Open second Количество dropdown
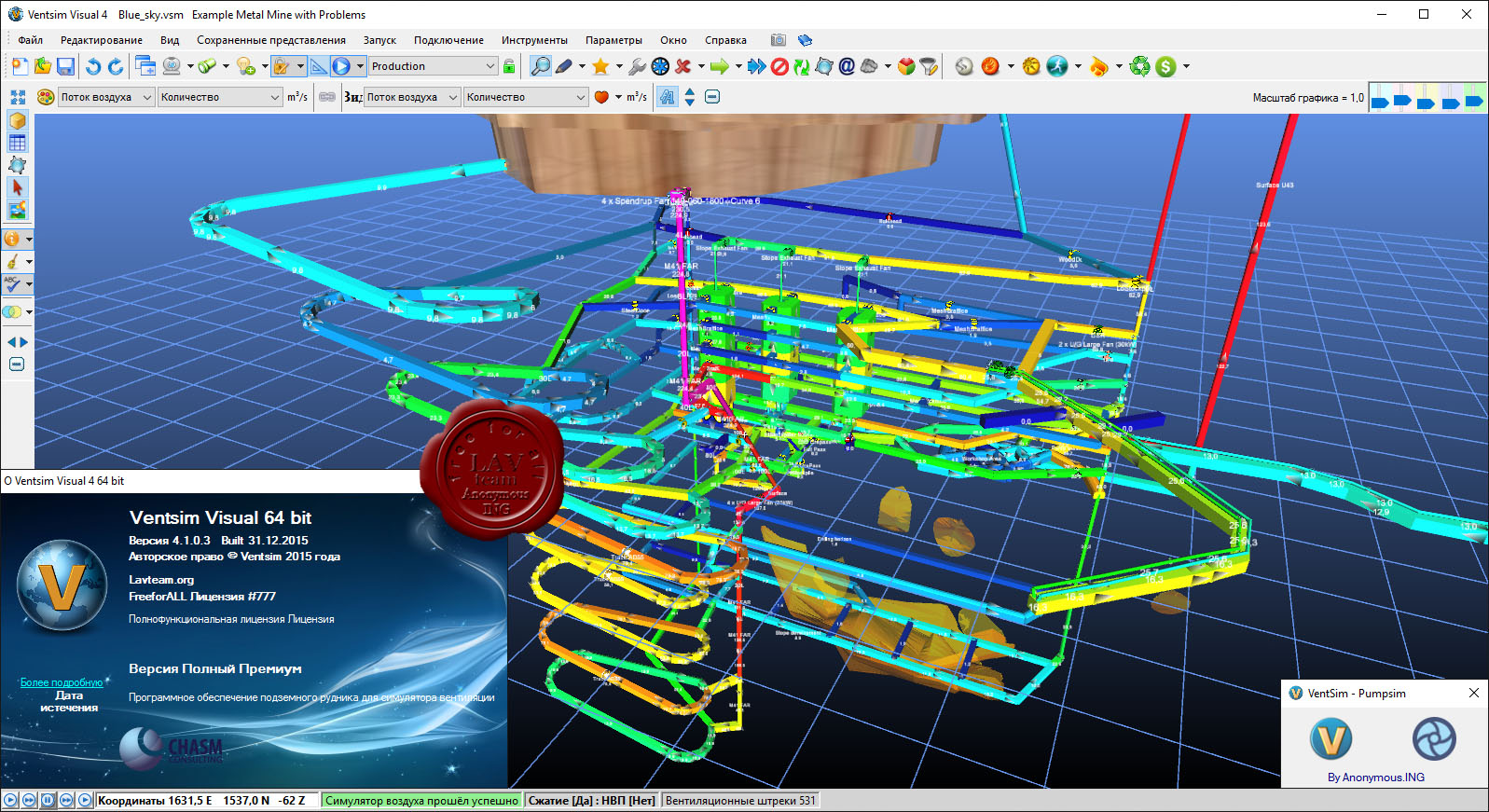 526,97
